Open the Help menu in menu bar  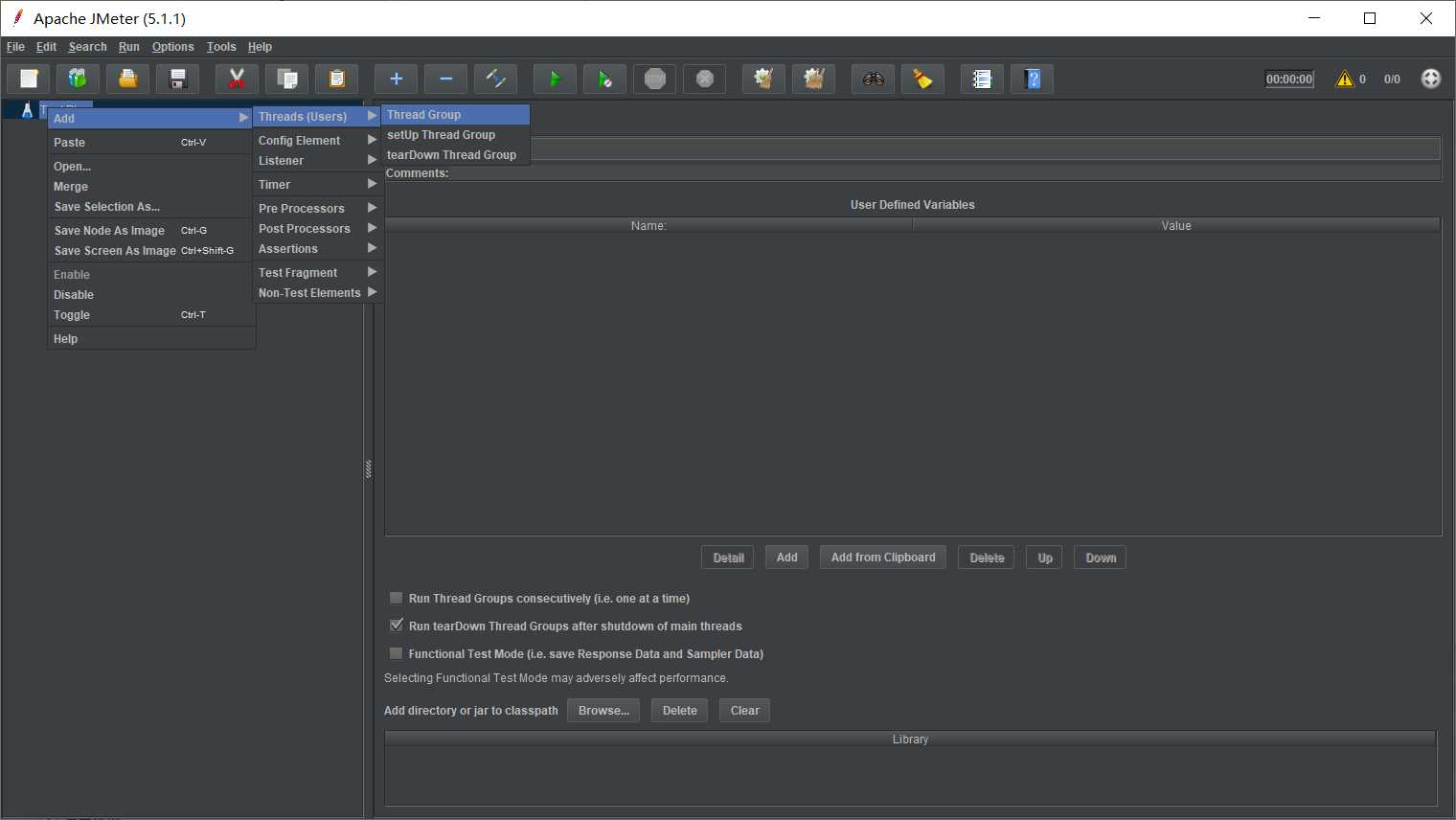[260, 46]
